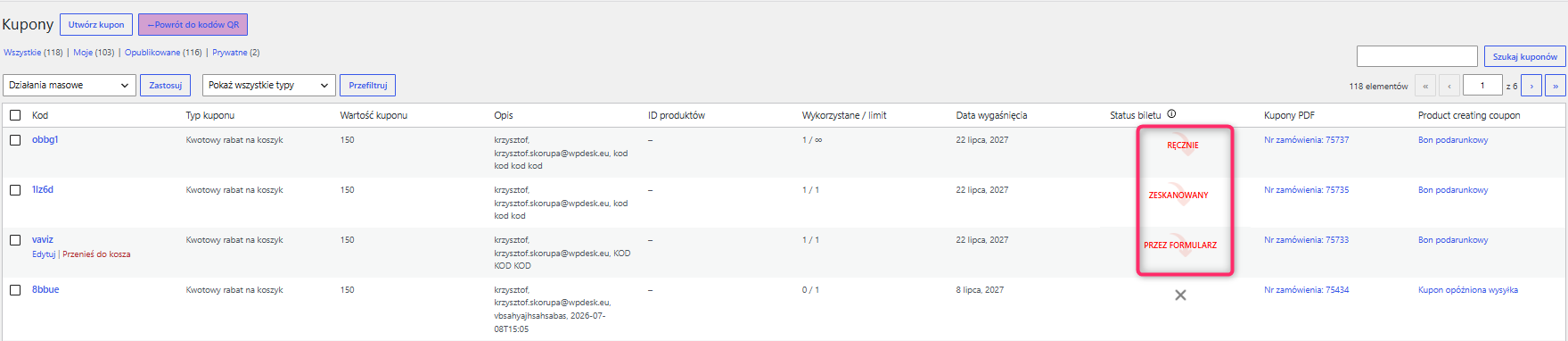This screenshot has height=341, width=1568.
Task: Select the checkbox for coupon 8bbue
Action: [x=15, y=290]
